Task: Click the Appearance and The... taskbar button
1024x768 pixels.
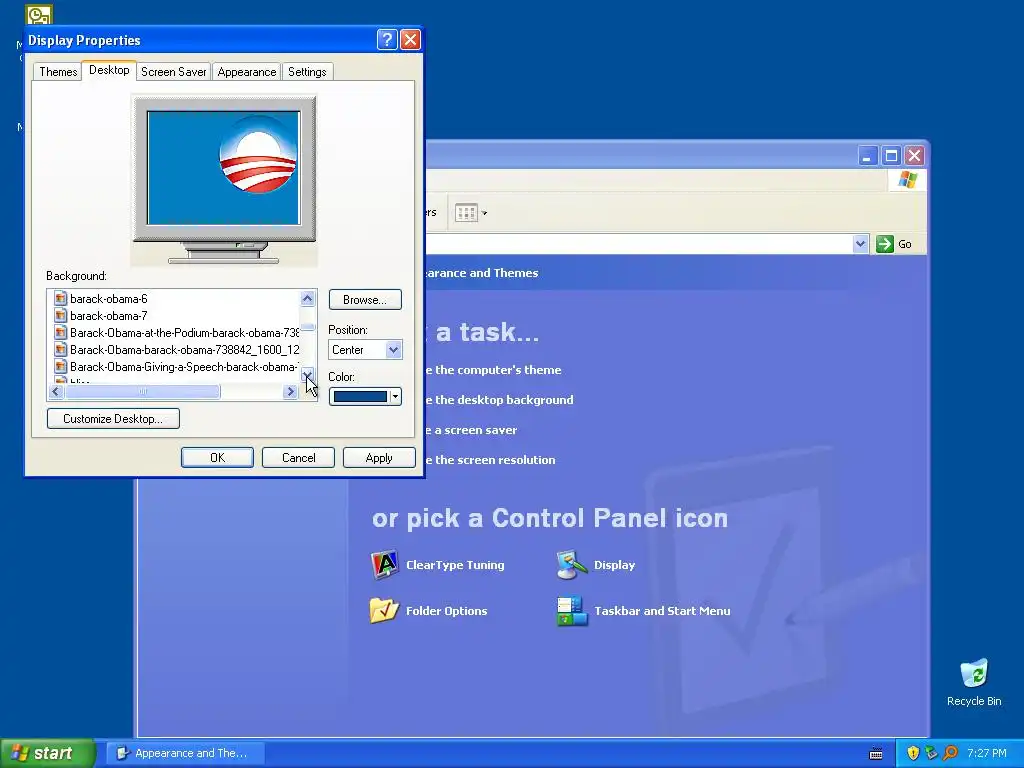Action: click(x=185, y=753)
